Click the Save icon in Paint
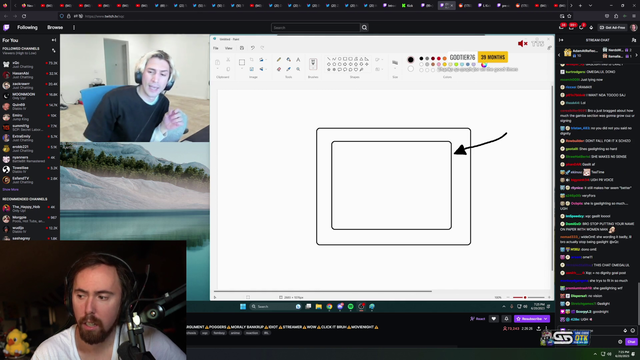Screen dimensions: 640x360 pyautogui.click(x=242, y=48)
